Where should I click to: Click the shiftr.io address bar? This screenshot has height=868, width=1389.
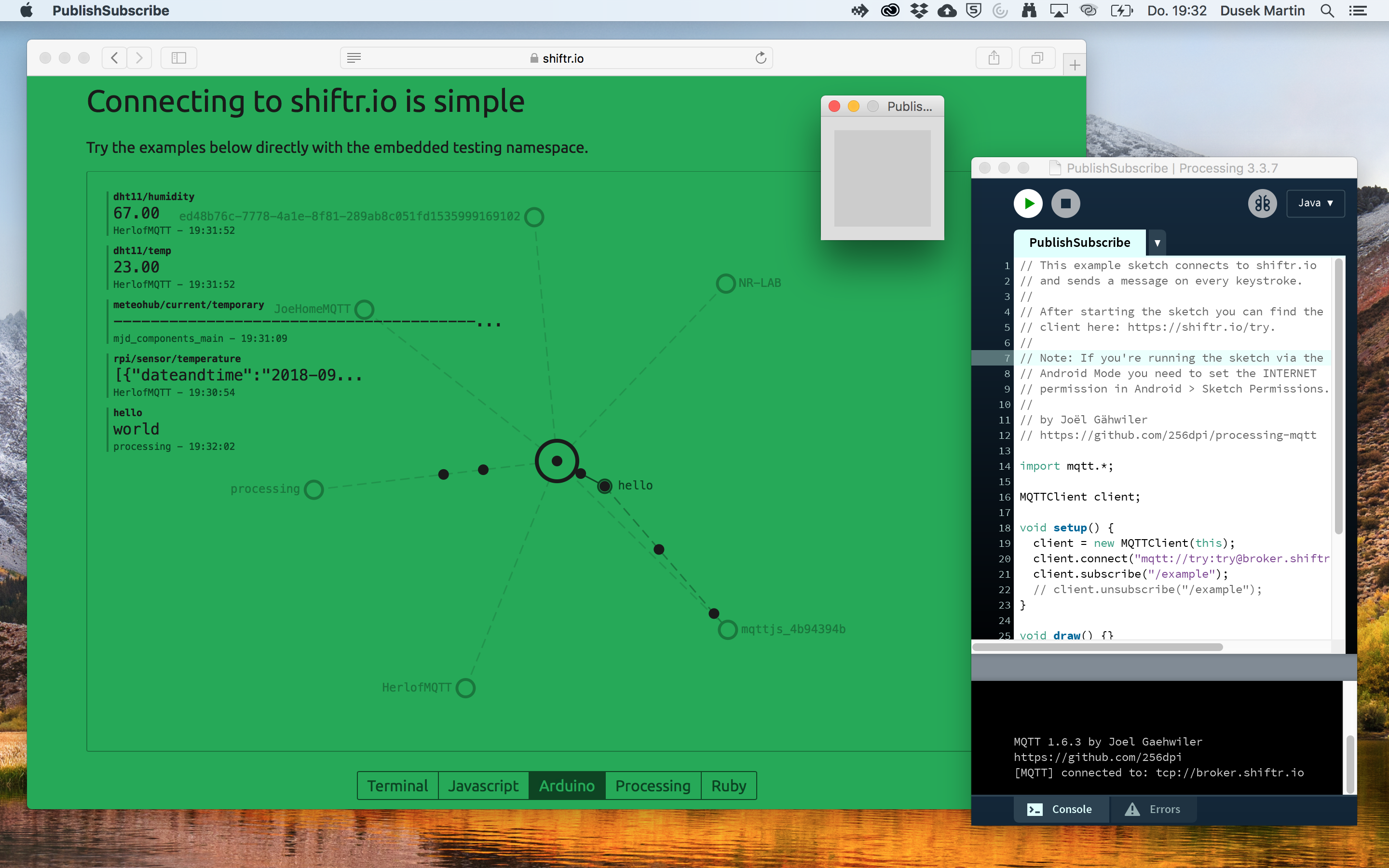(x=557, y=58)
